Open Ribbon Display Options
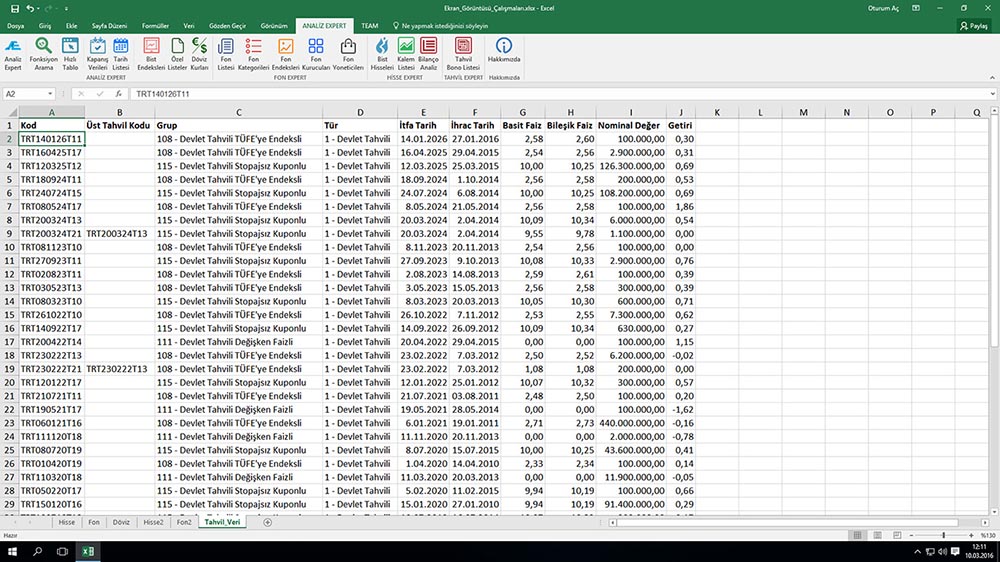Viewport: 1000px width, 562px height. coord(916,8)
